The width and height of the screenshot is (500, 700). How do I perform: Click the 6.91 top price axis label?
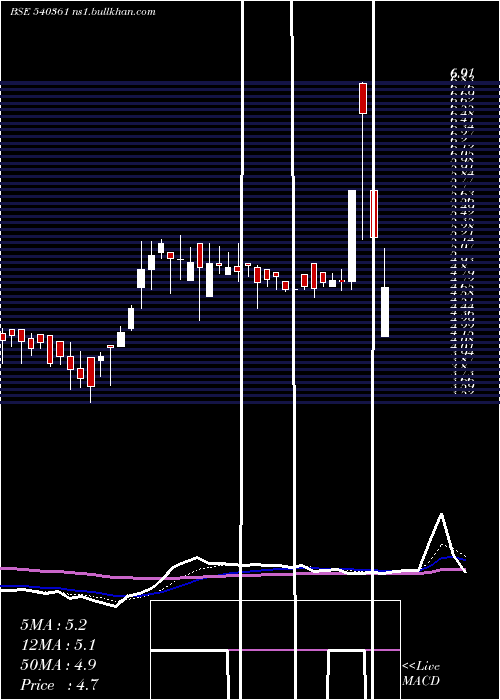462,72
